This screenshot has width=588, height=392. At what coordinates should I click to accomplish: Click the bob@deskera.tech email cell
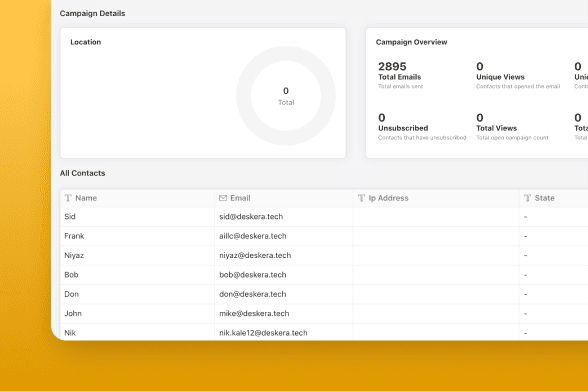point(253,275)
